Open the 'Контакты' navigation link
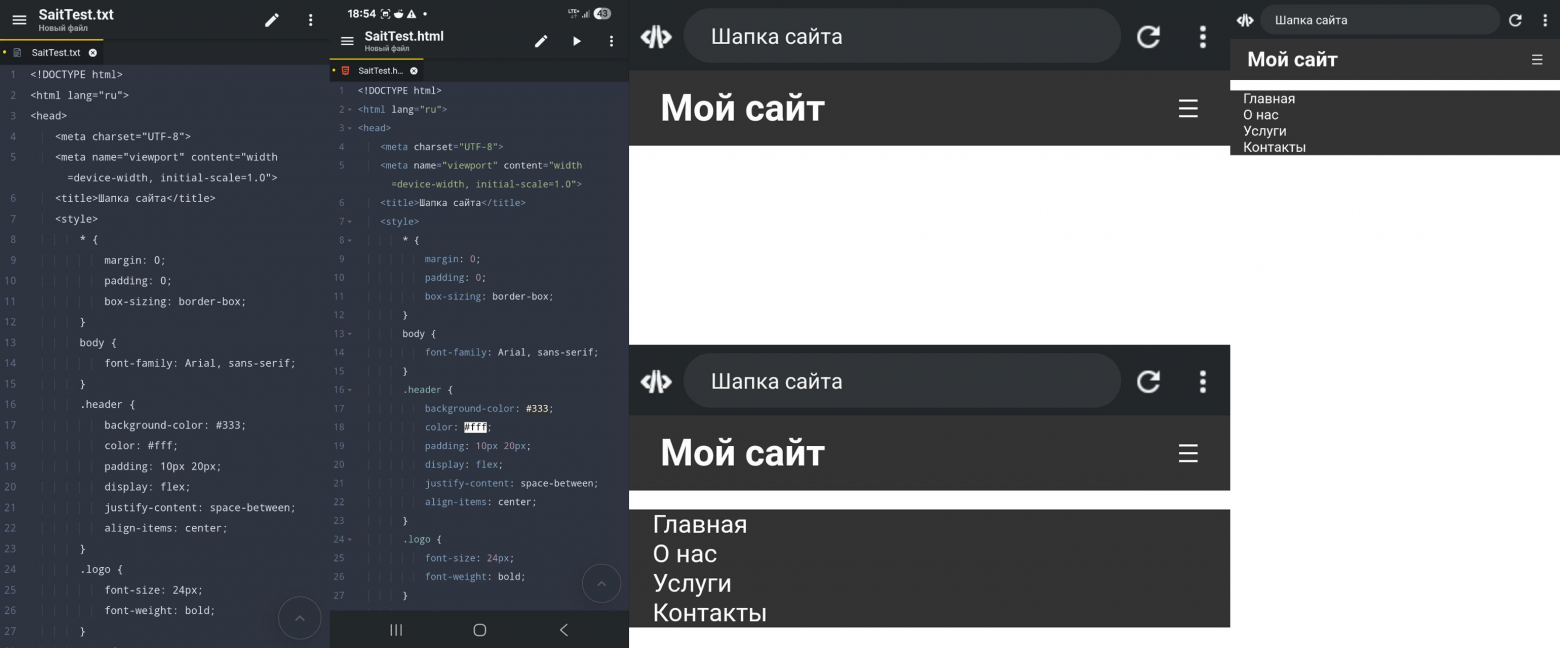 710,613
